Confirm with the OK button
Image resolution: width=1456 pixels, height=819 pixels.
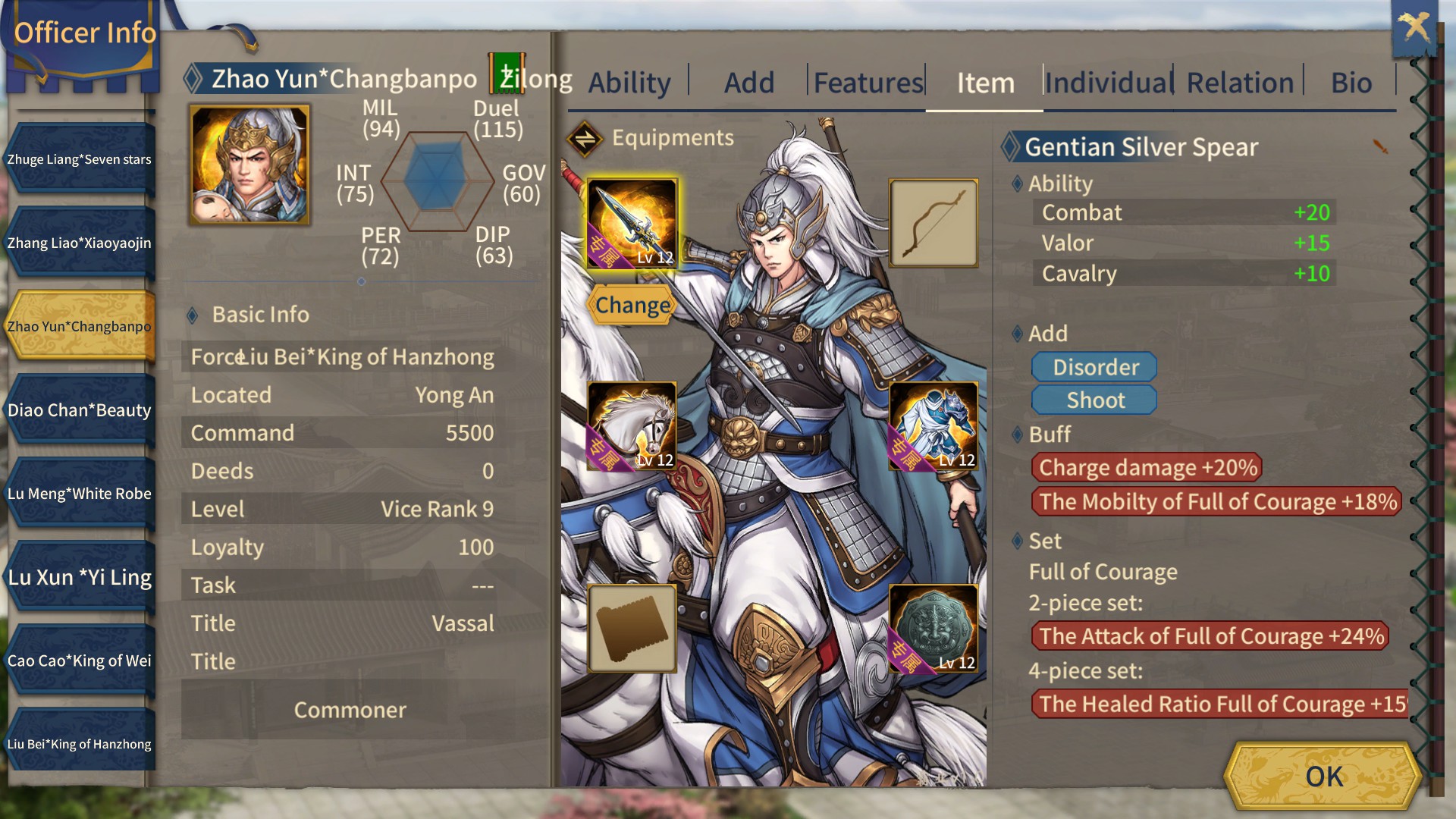[x=1323, y=776]
